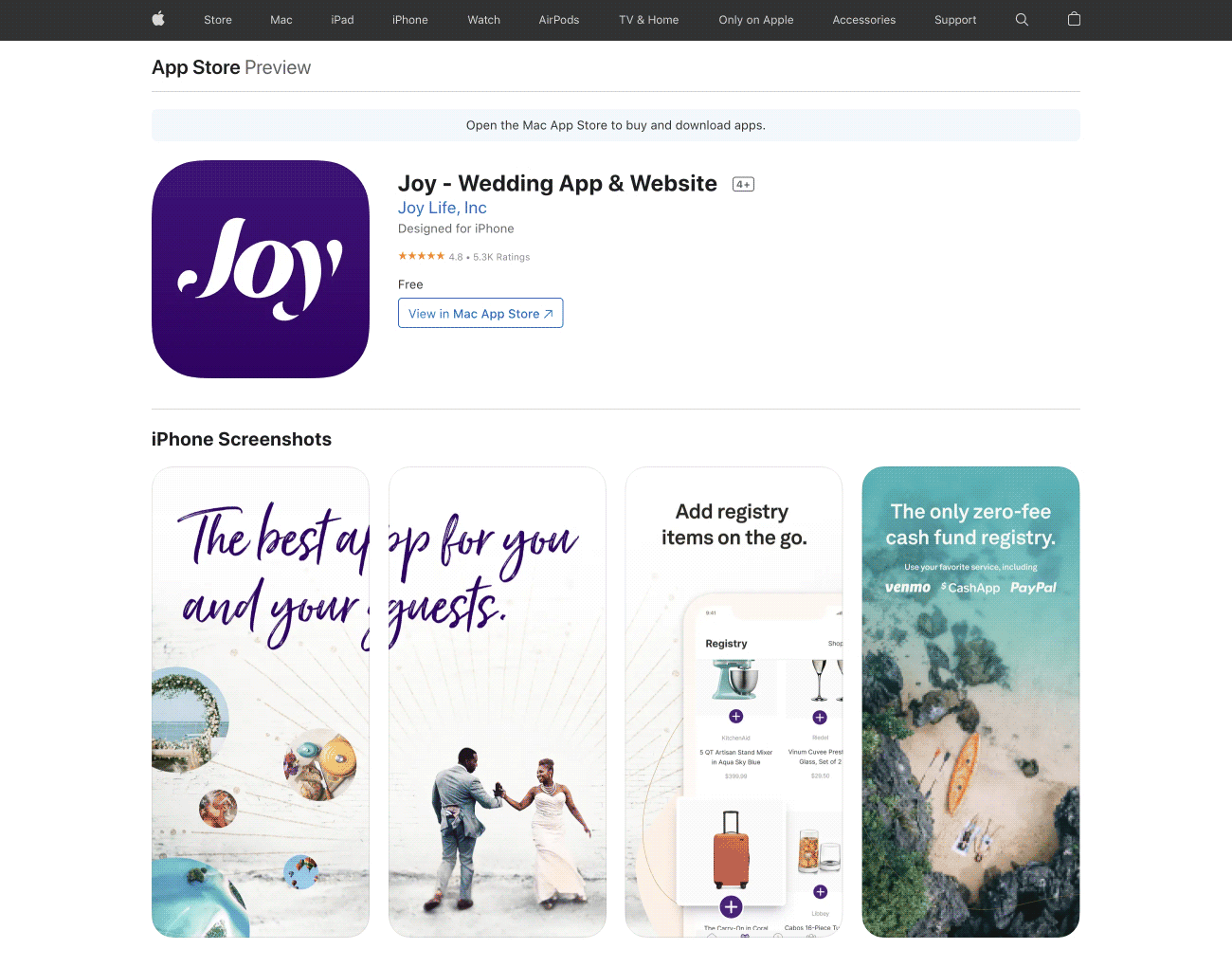Go to the Support menu item
1232x967 pixels.
coord(955,20)
